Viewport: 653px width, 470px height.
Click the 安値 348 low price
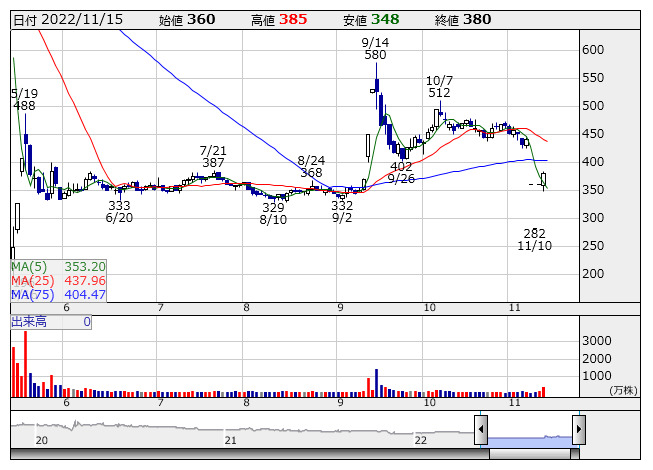[371, 20]
